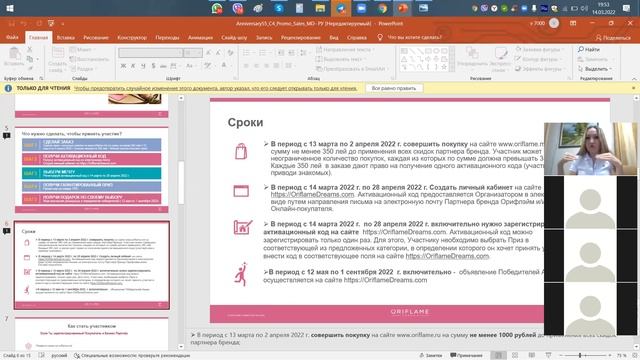Click the slideshow view icon in status bar
This screenshot has width=640, height=360.
548,356
